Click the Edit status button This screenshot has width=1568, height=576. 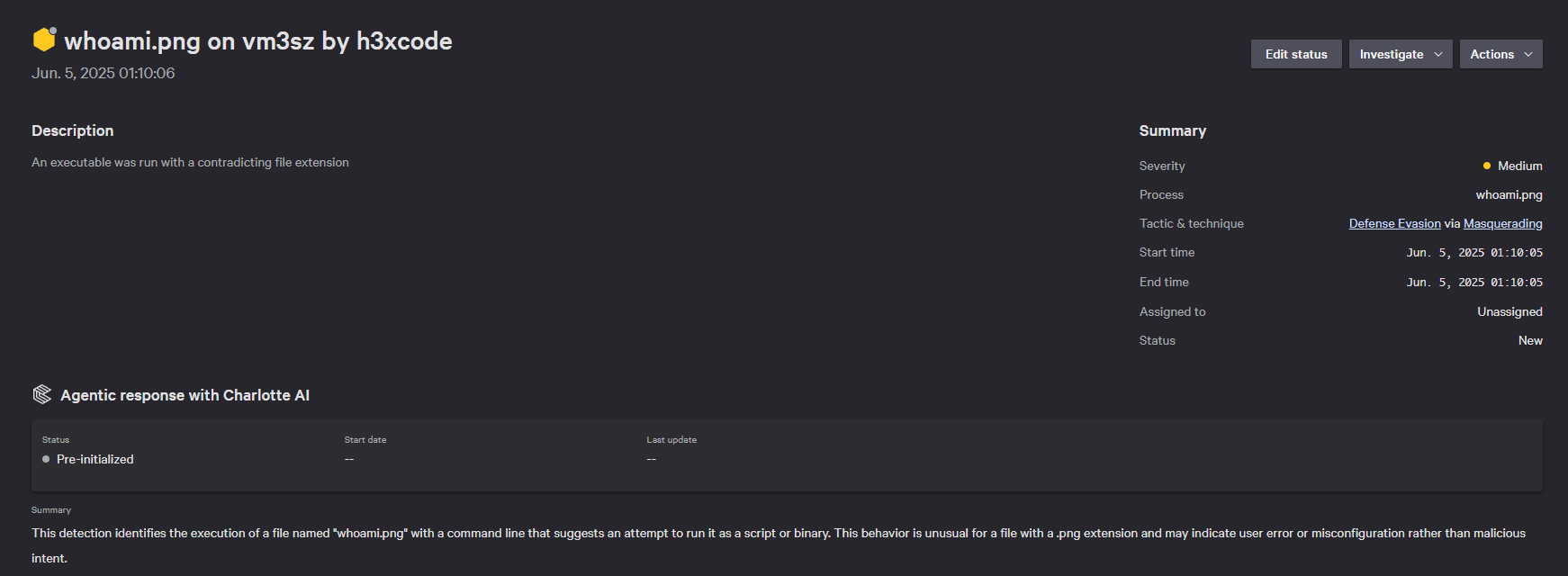click(x=1296, y=54)
